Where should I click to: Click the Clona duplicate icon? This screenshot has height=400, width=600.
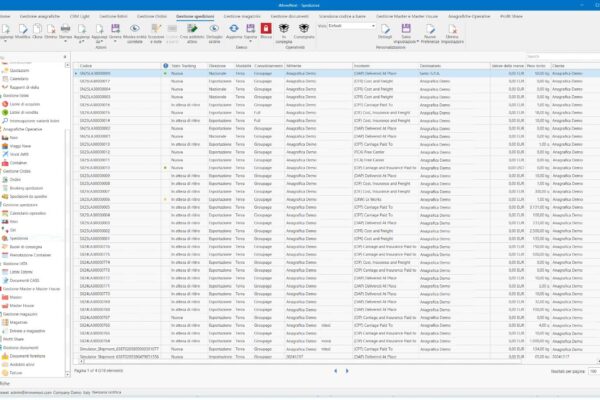(x=37, y=29)
